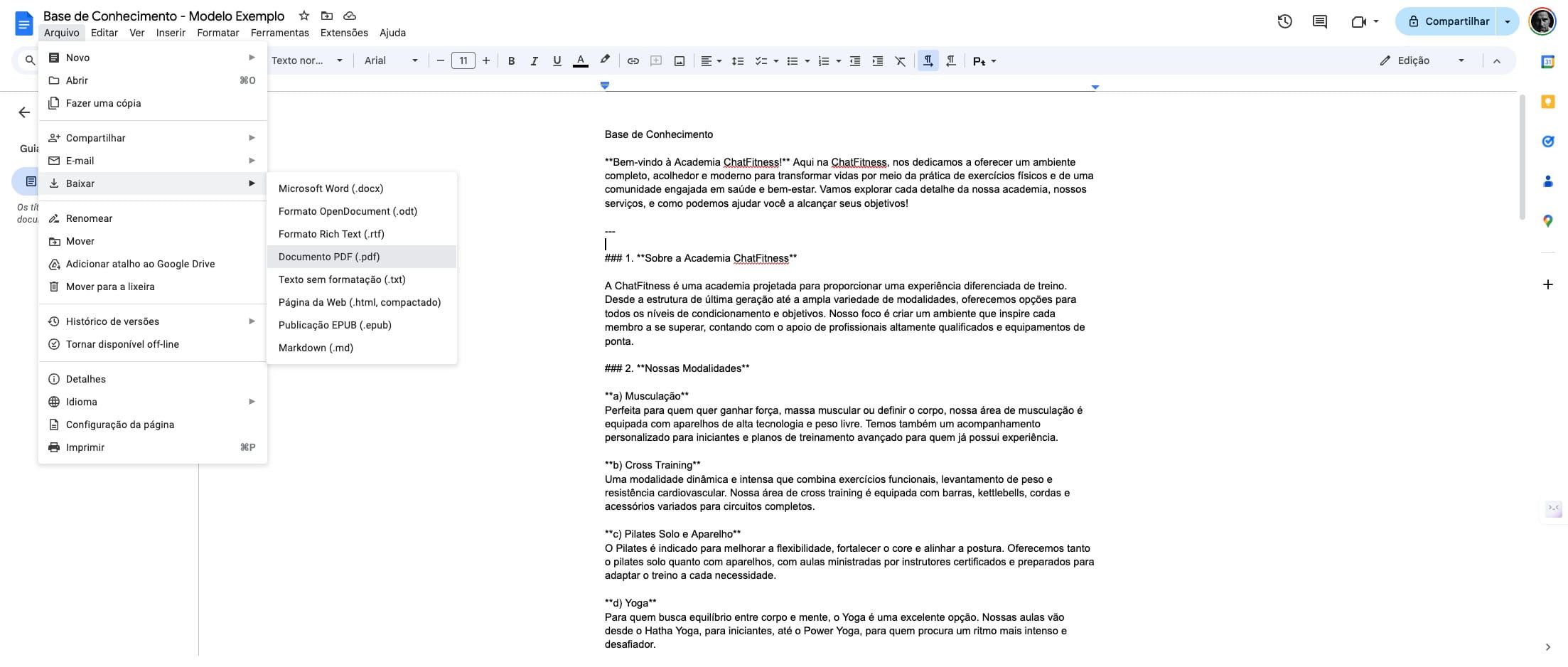
Task: Open the numbered list options dropdown arrow
Action: (x=839, y=61)
